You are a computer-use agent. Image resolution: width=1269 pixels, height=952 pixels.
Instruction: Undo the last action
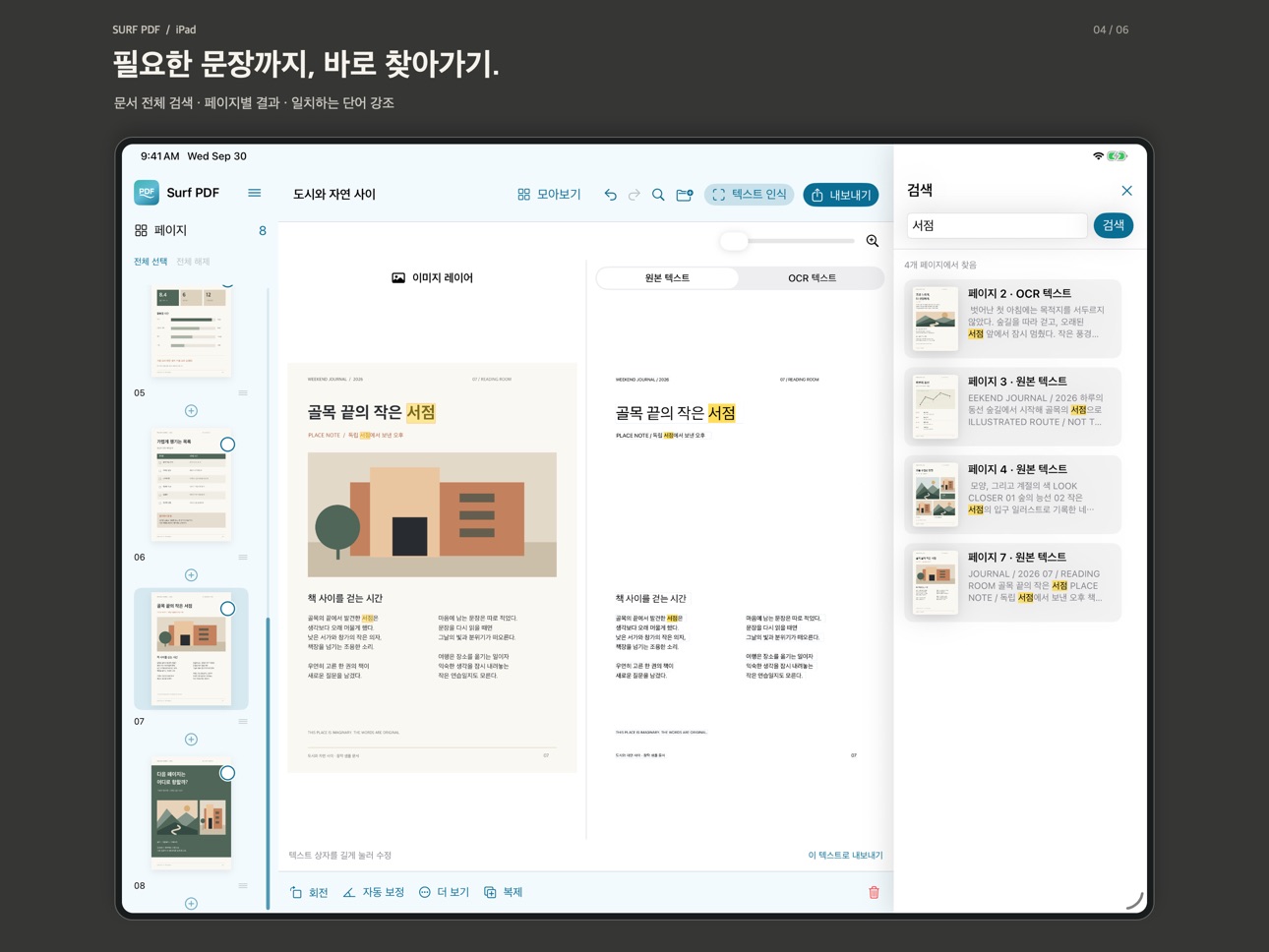610,195
